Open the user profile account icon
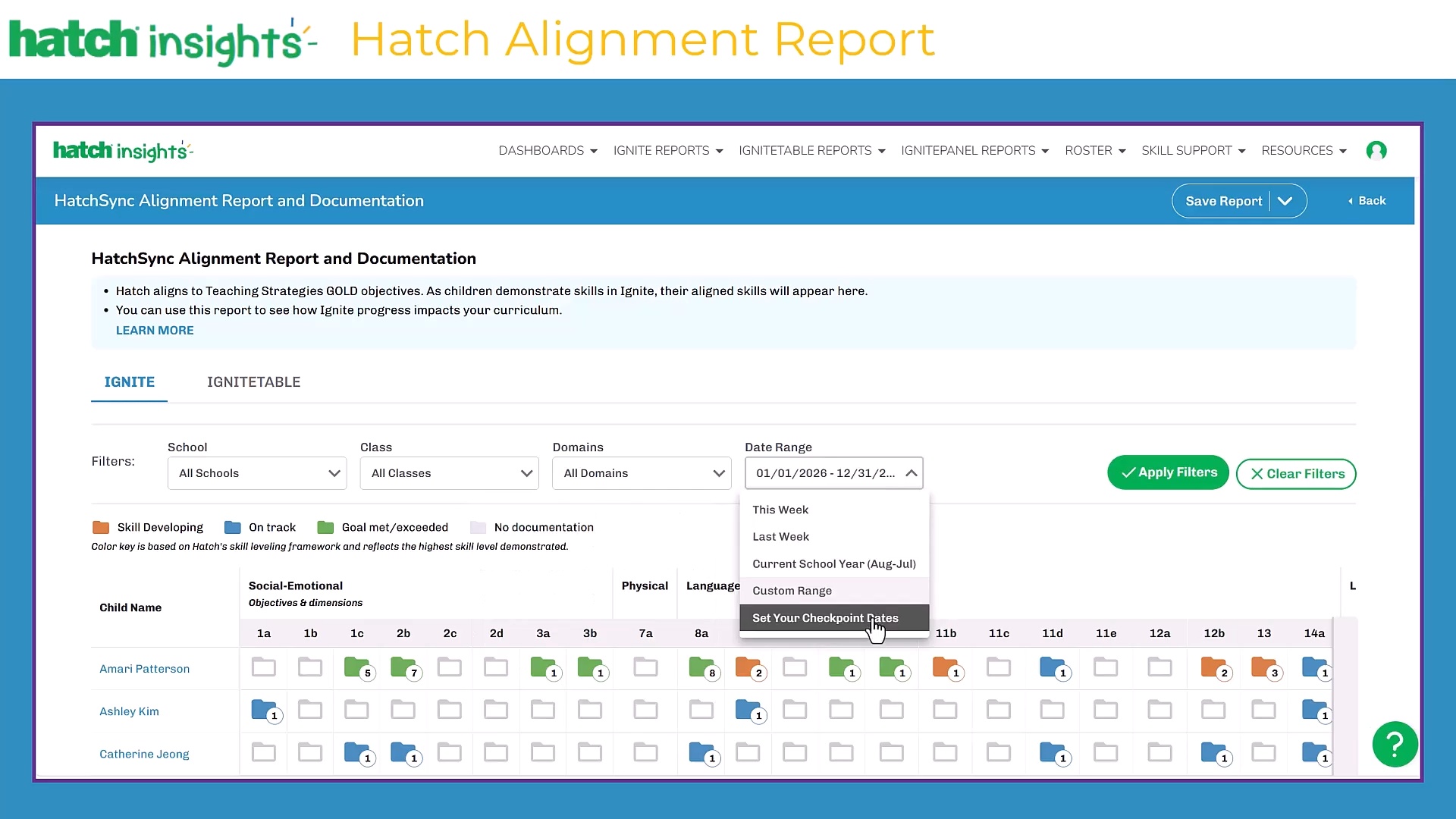 tap(1376, 151)
